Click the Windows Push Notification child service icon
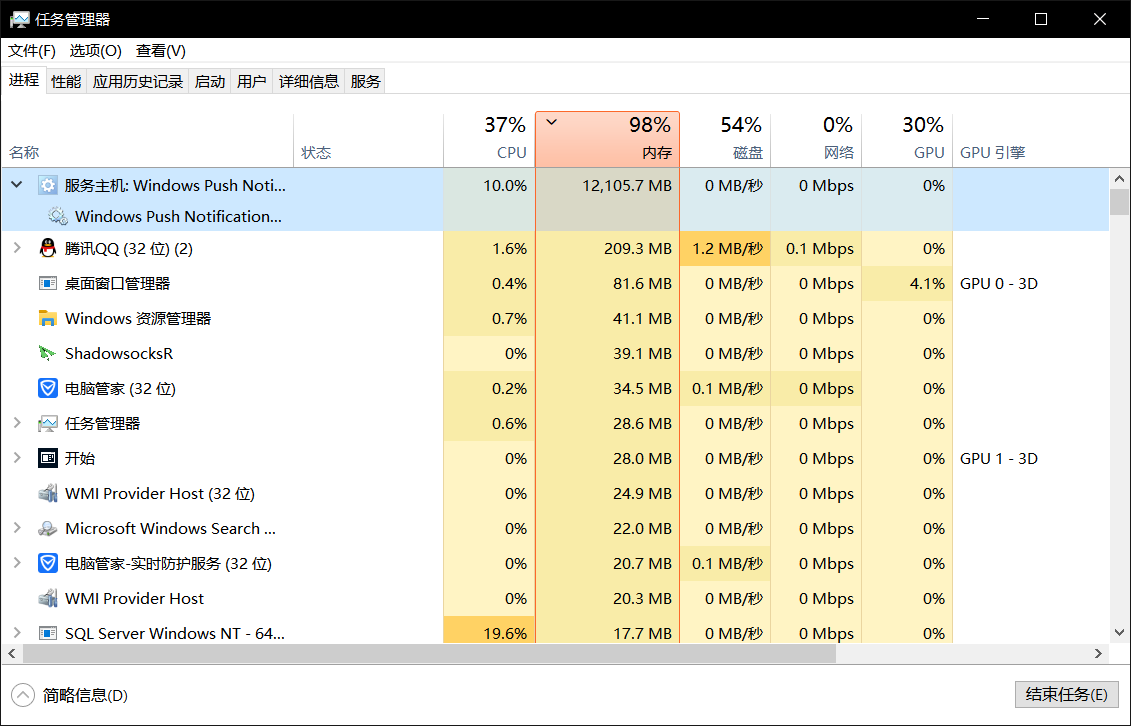Image resolution: width=1131 pixels, height=726 pixels. point(58,216)
